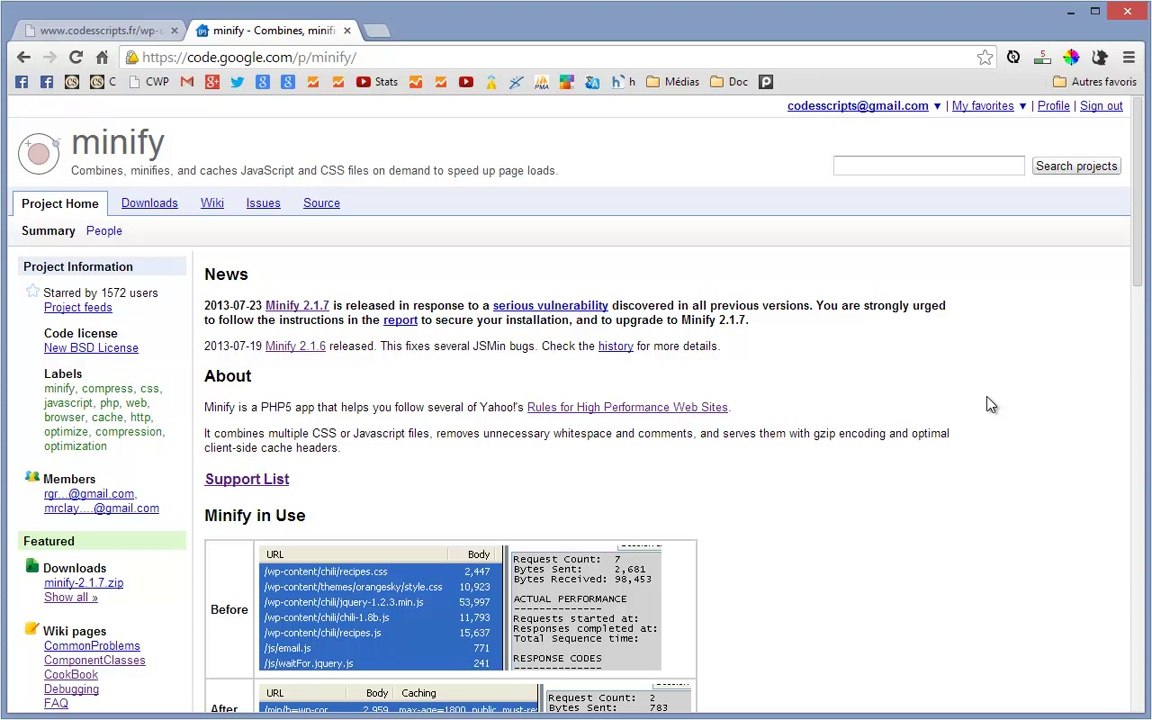The width and height of the screenshot is (1152, 720).
Task: Open the Chrome hamburger menu
Action: (1129, 57)
